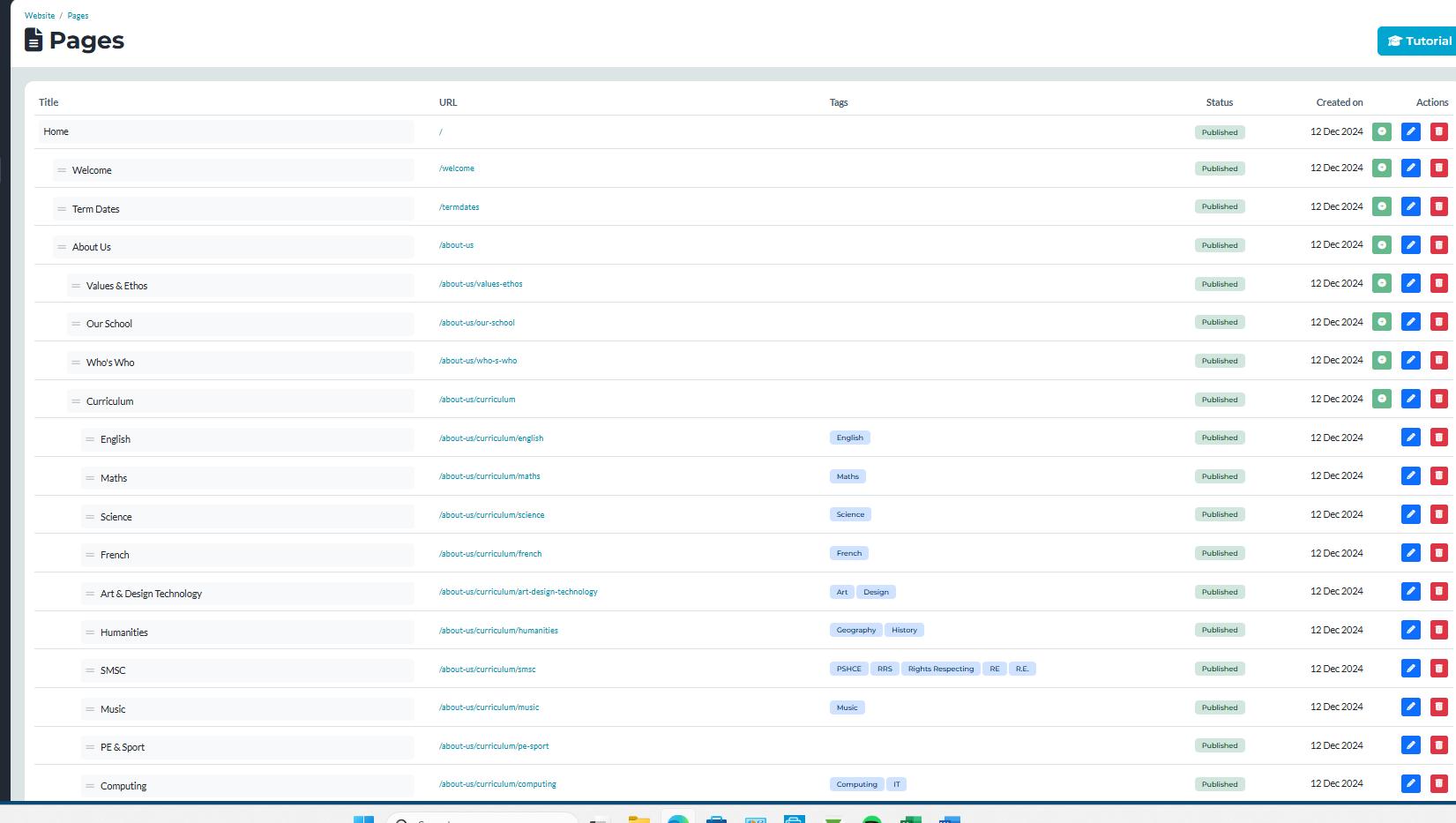Image resolution: width=1456 pixels, height=823 pixels.
Task: Delete the Science page
Action: [x=1439, y=514]
